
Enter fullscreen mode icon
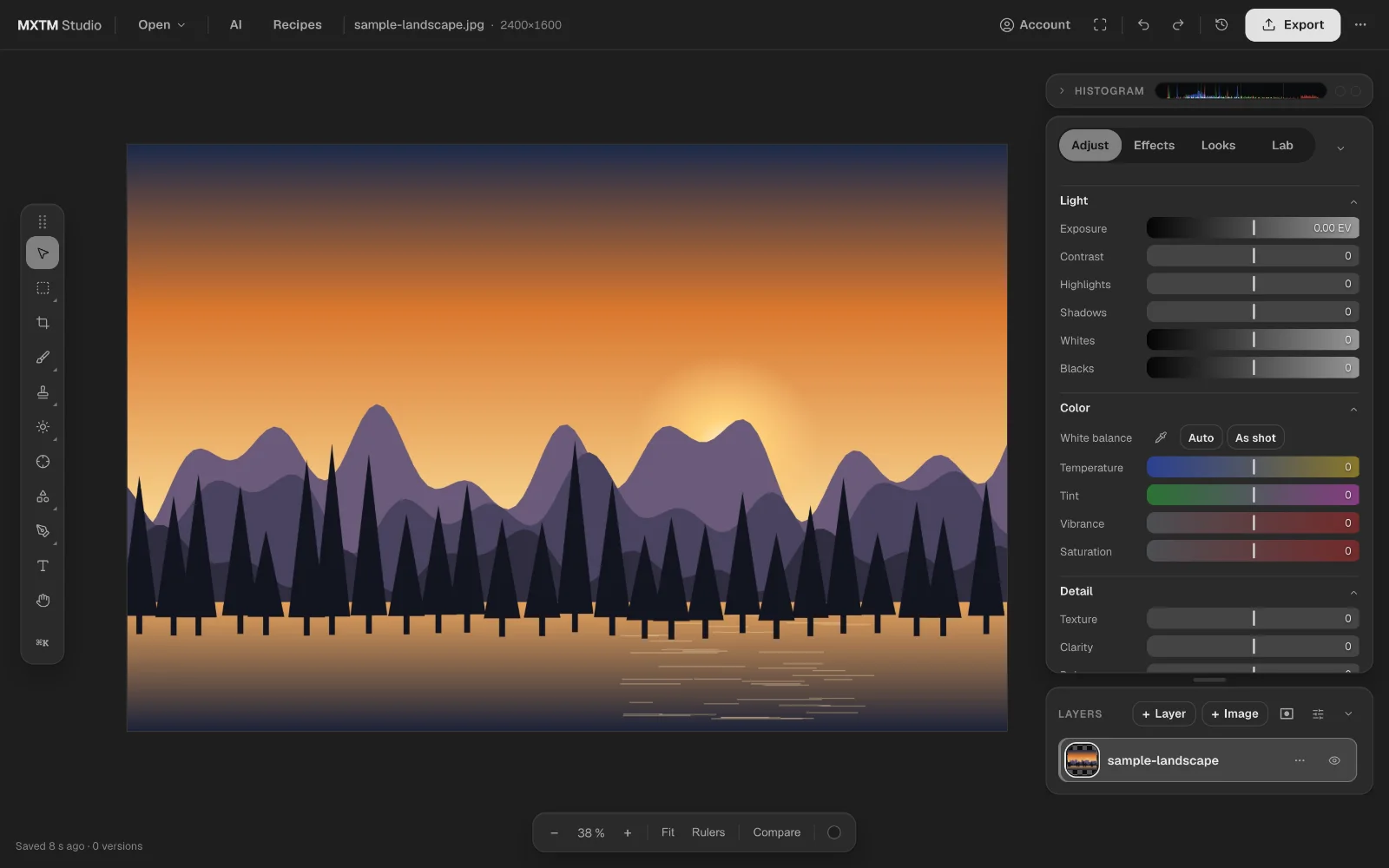pos(1100,24)
